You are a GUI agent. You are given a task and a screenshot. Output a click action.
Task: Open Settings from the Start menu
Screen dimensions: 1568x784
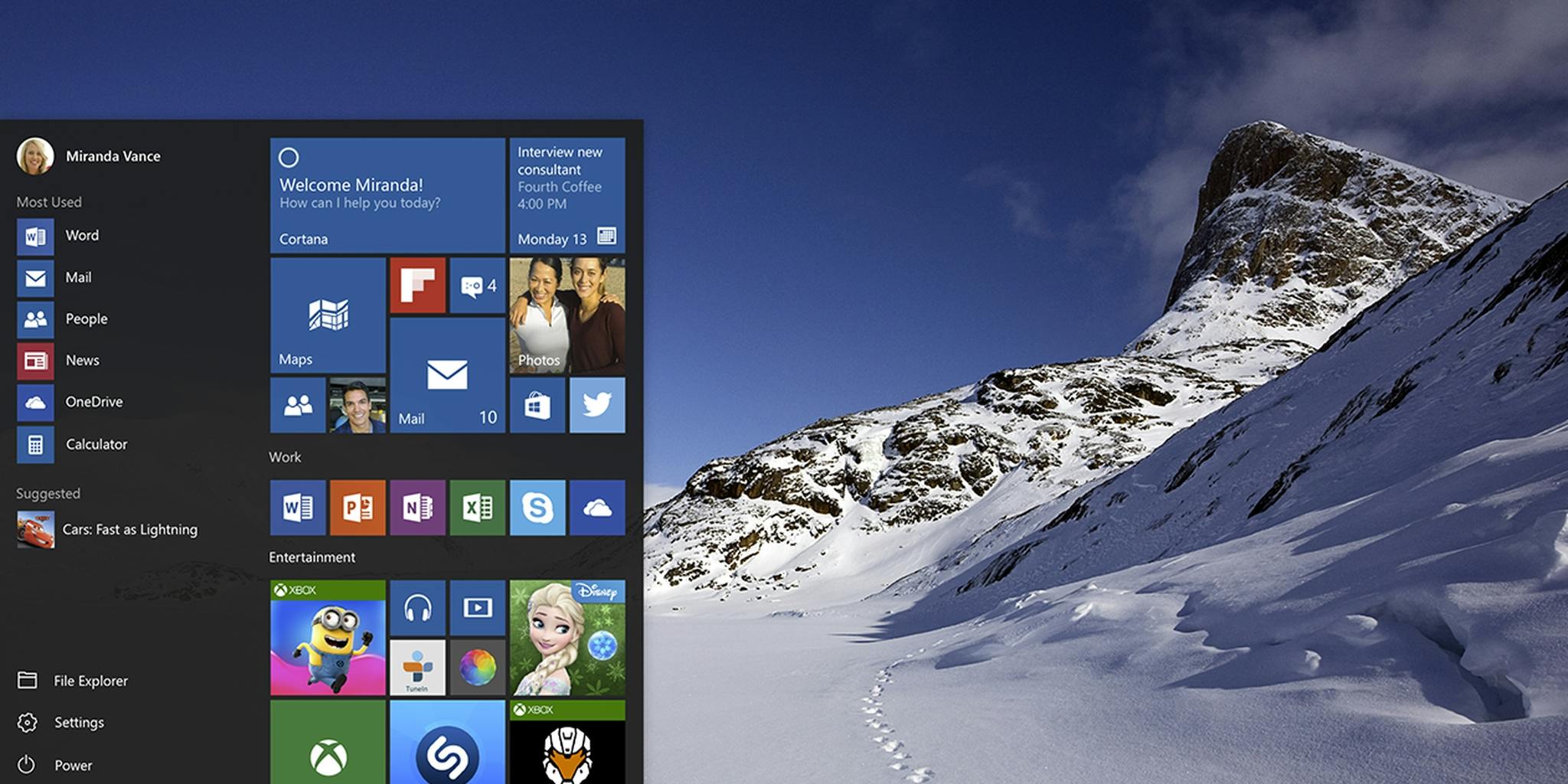(x=60, y=723)
